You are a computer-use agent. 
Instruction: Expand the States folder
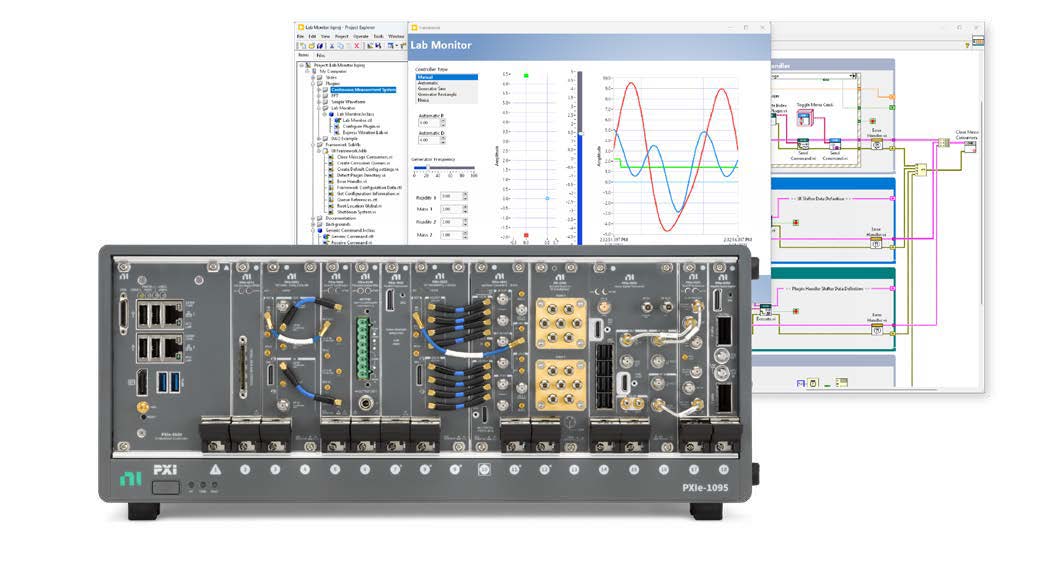(x=313, y=77)
